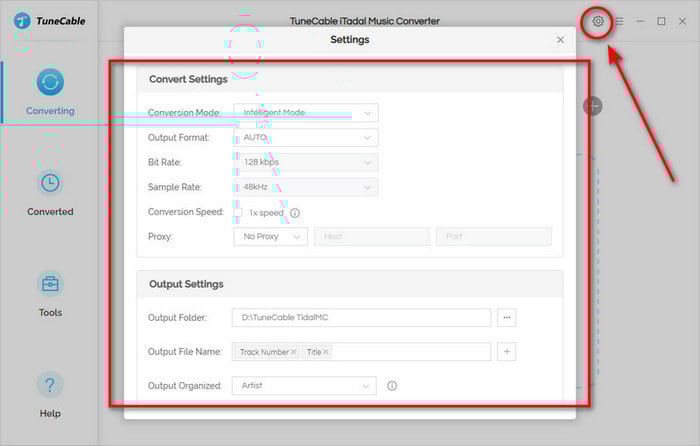Click the TuneCable logo icon
This screenshot has height=446, width=700.
click(22, 21)
